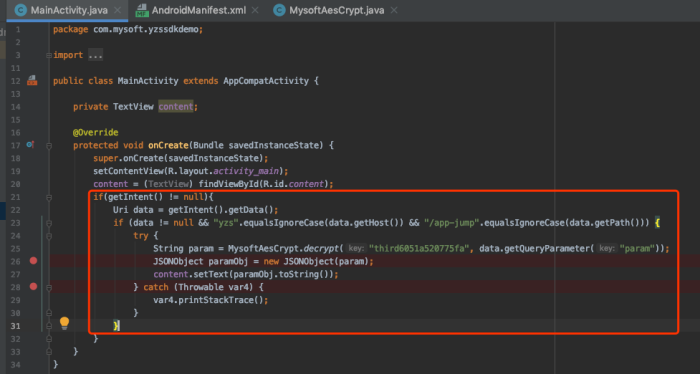Click the content.setText statement

246,274
